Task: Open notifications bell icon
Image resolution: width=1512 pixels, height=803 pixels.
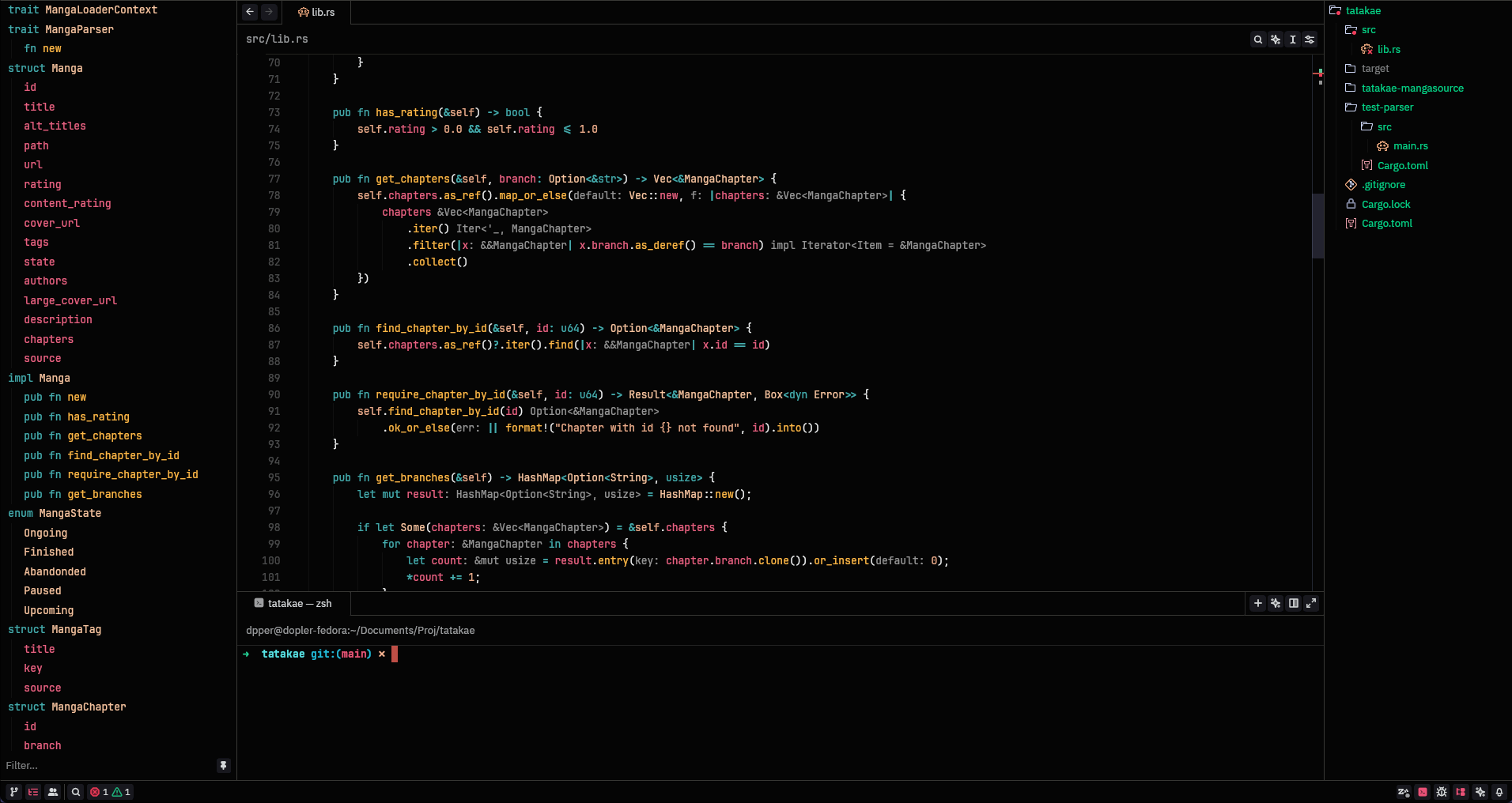Action: 1499,792
